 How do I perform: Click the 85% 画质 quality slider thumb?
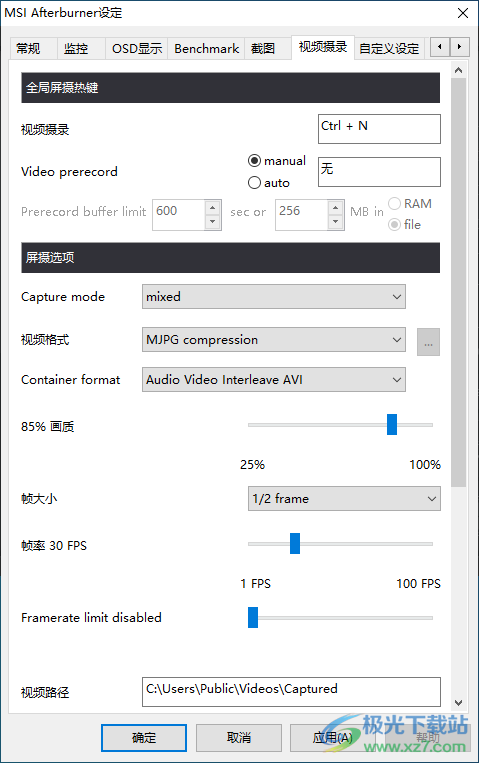coord(392,424)
